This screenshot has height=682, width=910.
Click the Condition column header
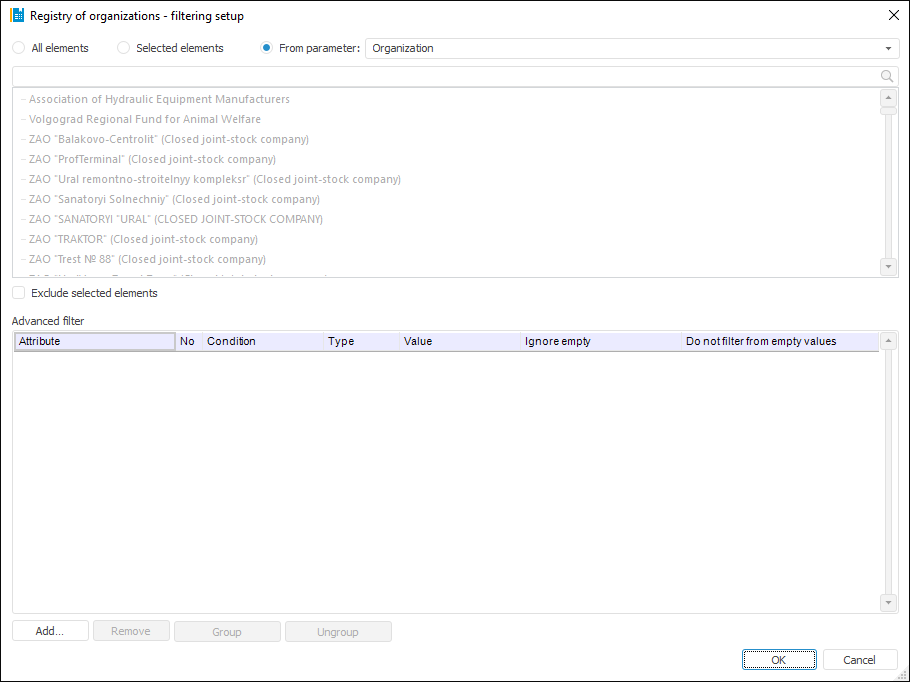pos(263,341)
